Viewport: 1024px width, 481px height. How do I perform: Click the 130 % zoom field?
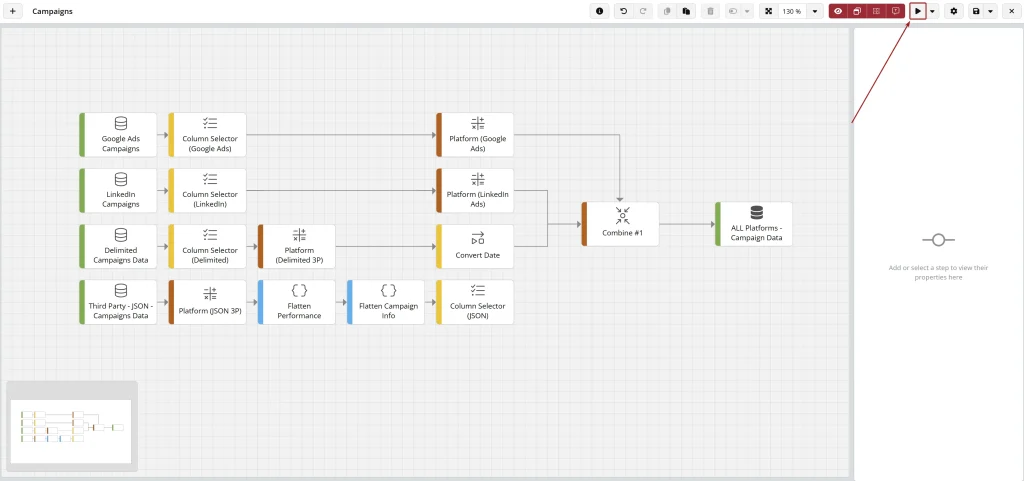pyautogui.click(x=792, y=11)
